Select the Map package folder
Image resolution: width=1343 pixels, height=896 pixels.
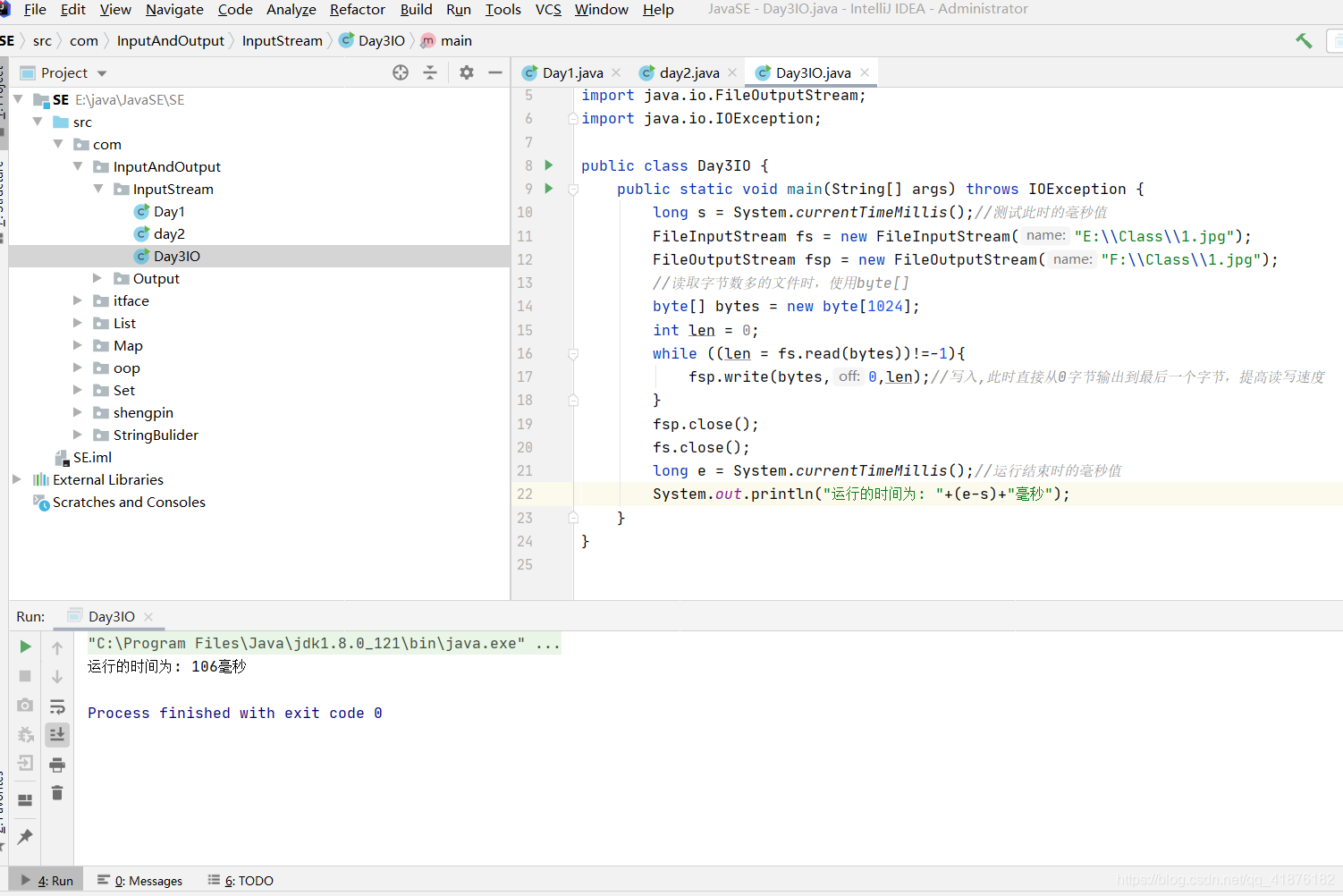click(x=128, y=345)
